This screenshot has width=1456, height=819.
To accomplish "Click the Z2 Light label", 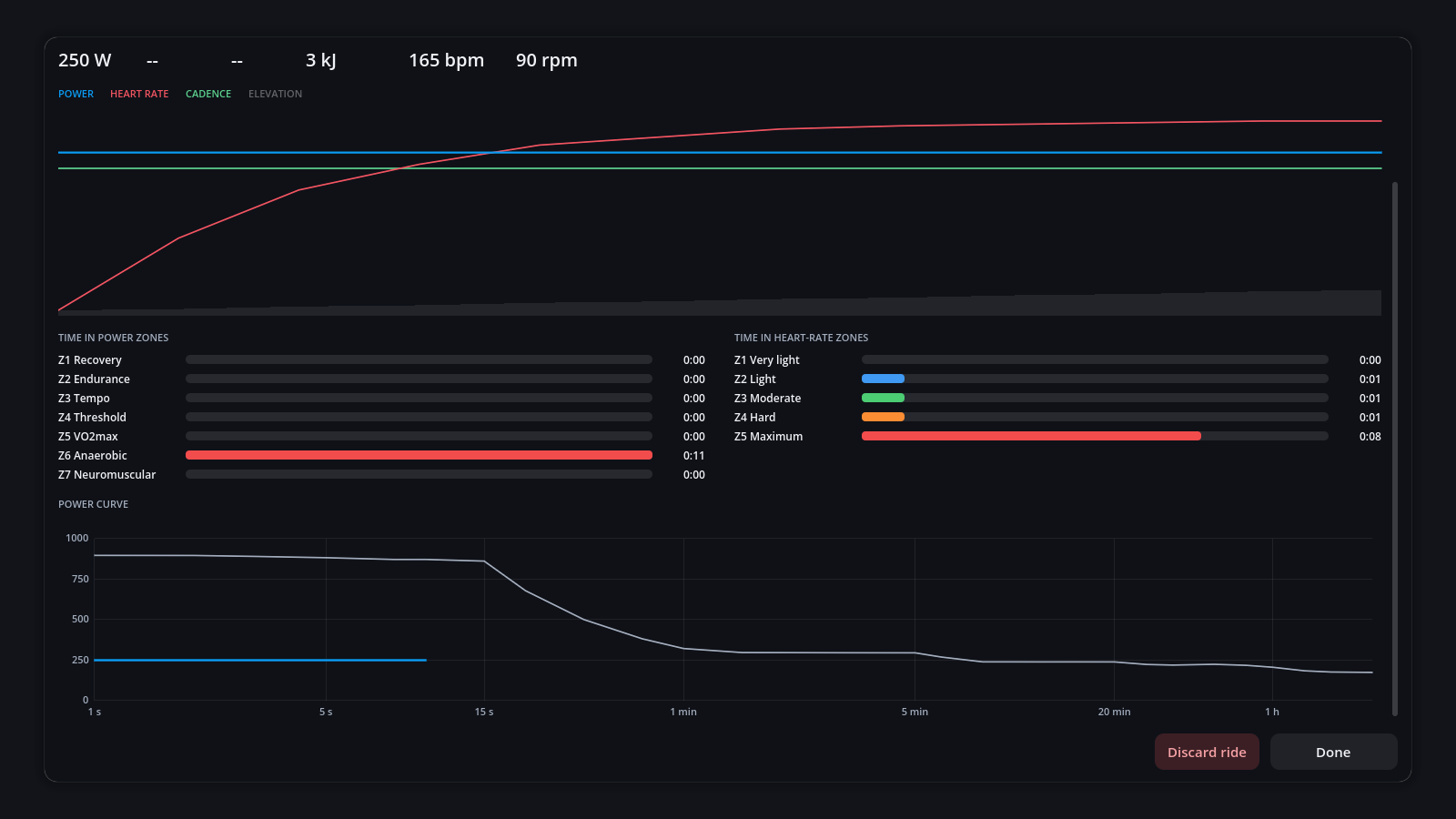I will pyautogui.click(x=755, y=379).
